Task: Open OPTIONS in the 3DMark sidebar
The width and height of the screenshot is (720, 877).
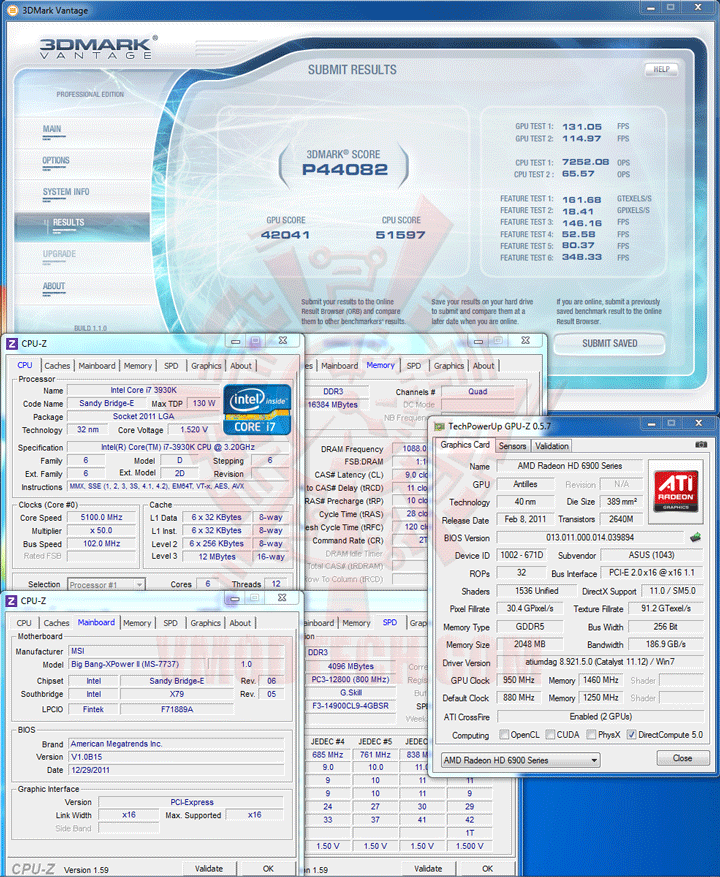Action: [56, 161]
